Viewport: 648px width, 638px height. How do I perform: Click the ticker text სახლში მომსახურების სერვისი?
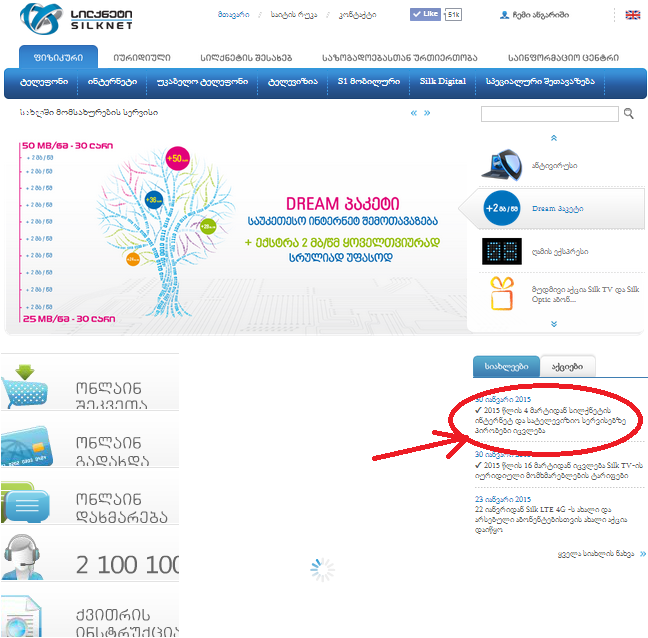[88, 112]
